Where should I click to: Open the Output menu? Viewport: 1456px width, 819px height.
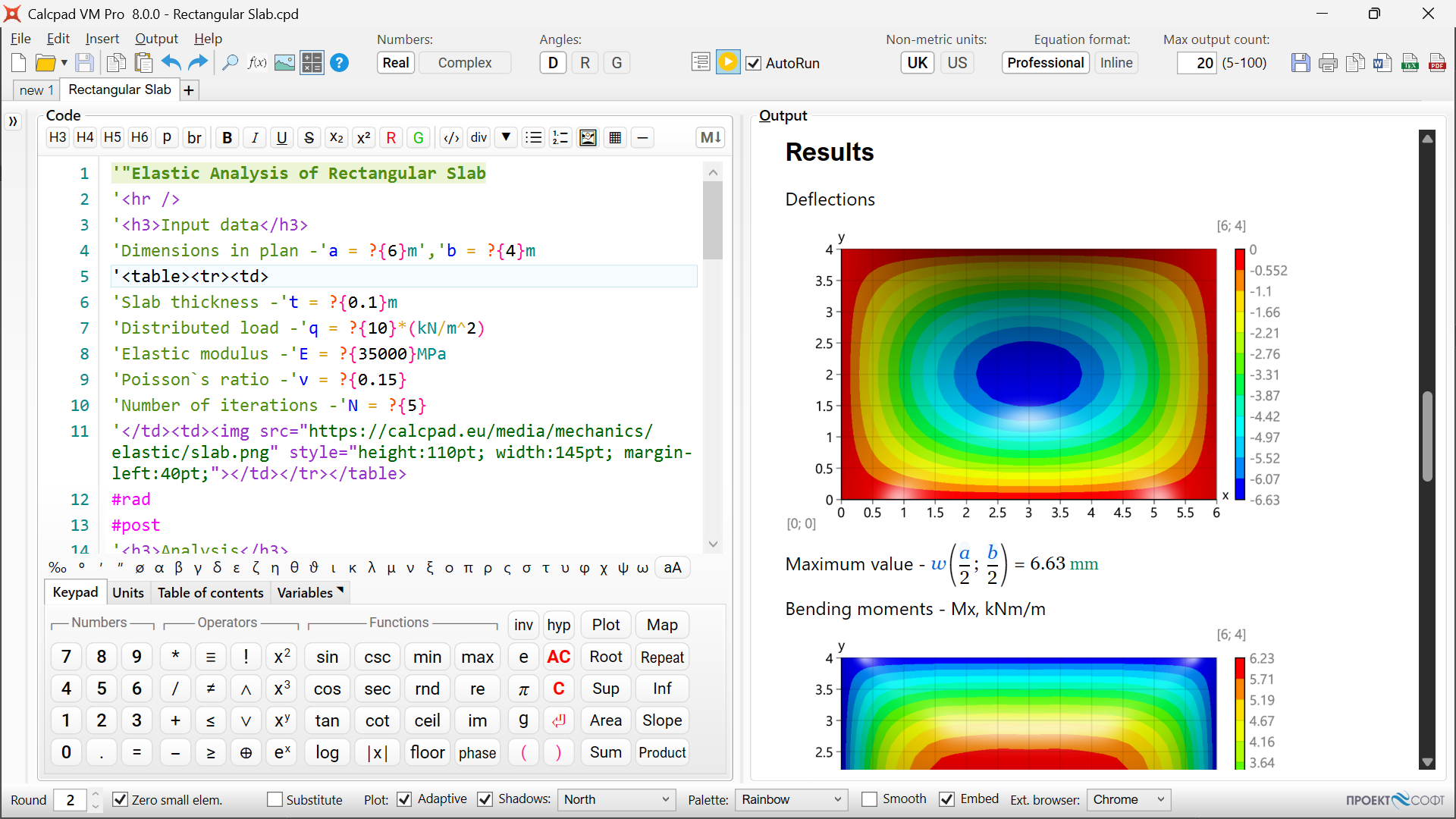(156, 39)
